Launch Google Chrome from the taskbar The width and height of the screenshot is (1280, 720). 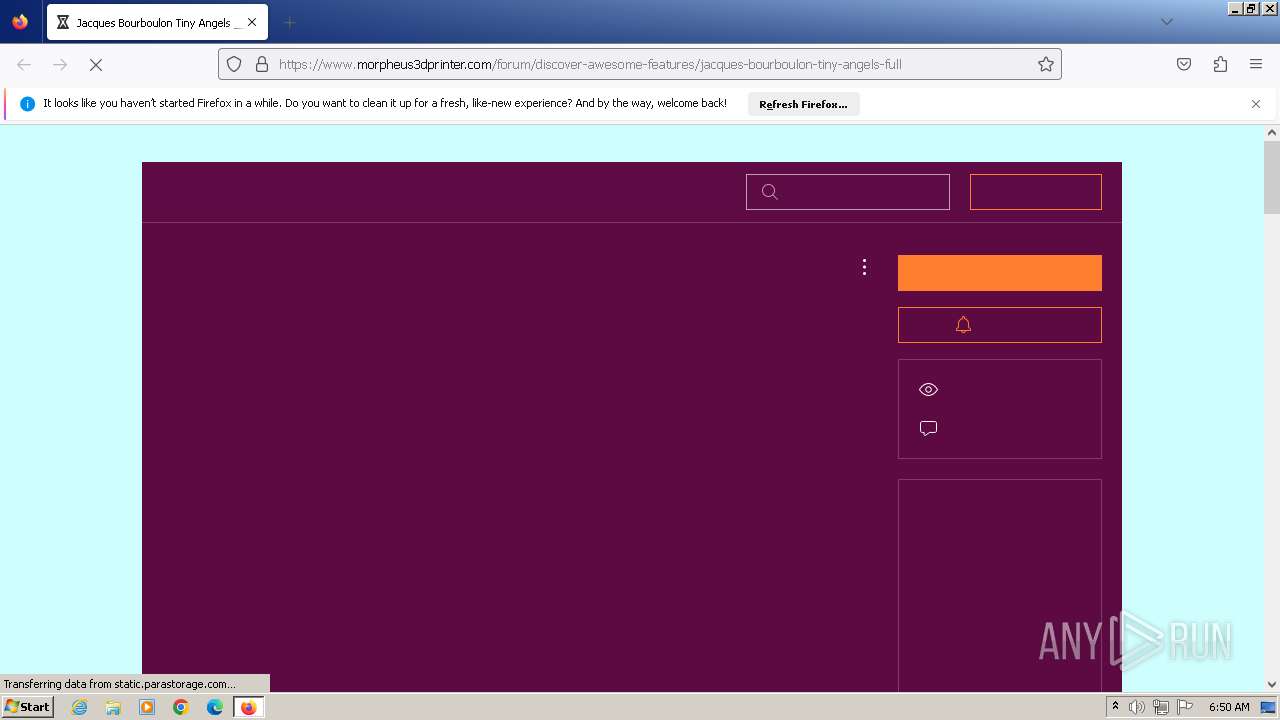(181, 707)
